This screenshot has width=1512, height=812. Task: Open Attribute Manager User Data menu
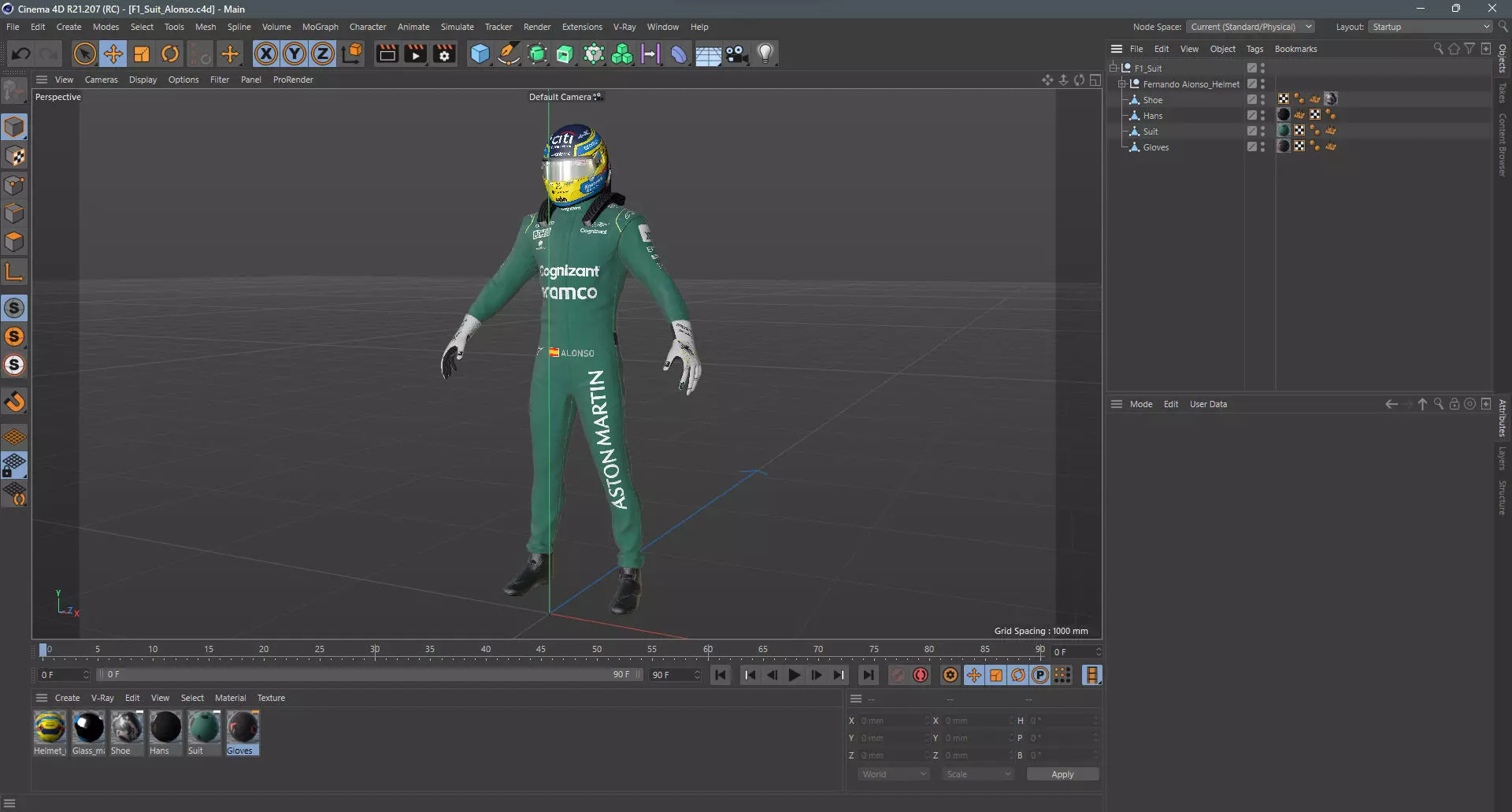click(x=1208, y=404)
